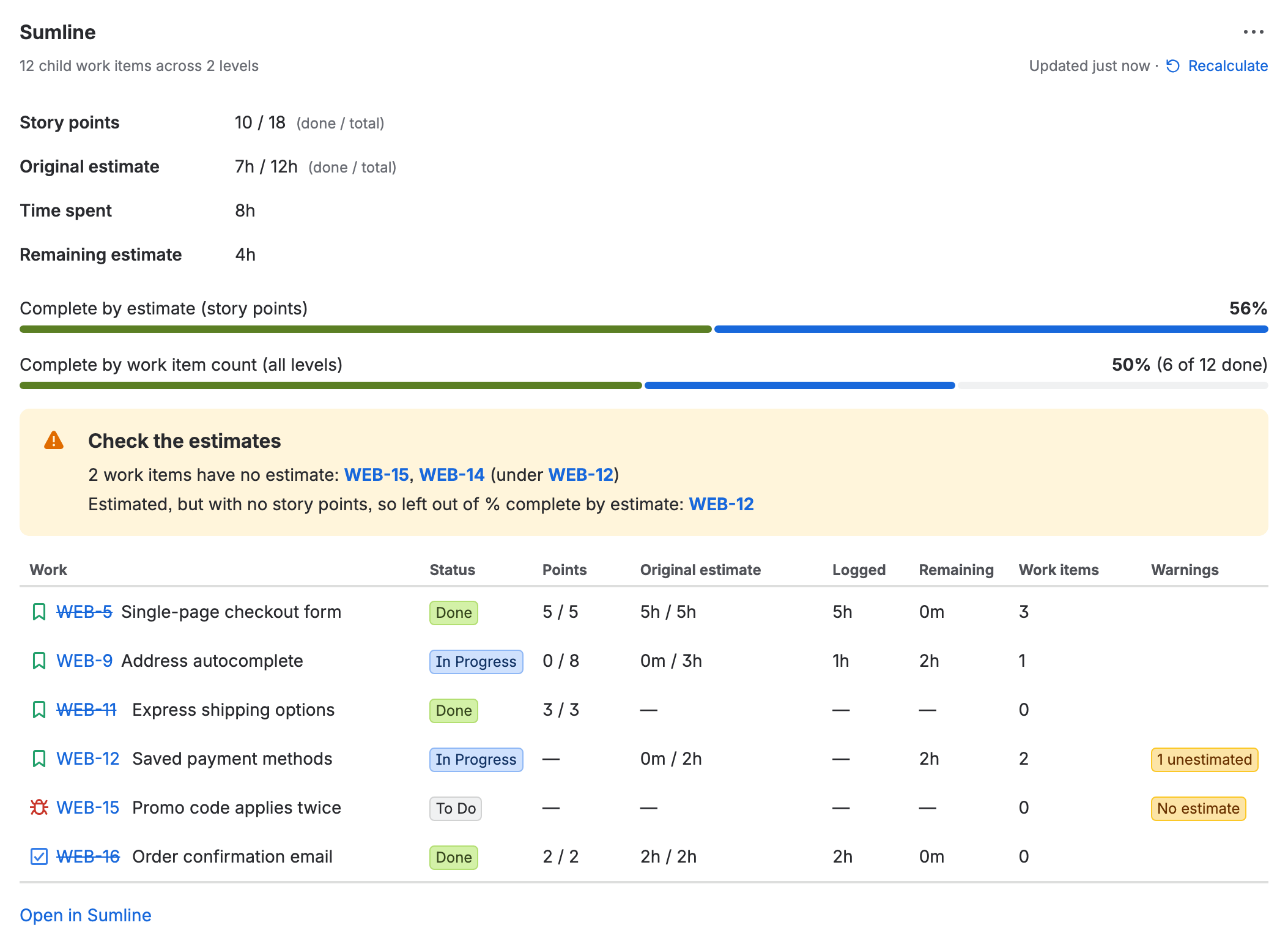The width and height of the screenshot is (1288, 947).
Task: Open work item WEB-11 in the table
Action: [x=86, y=710]
